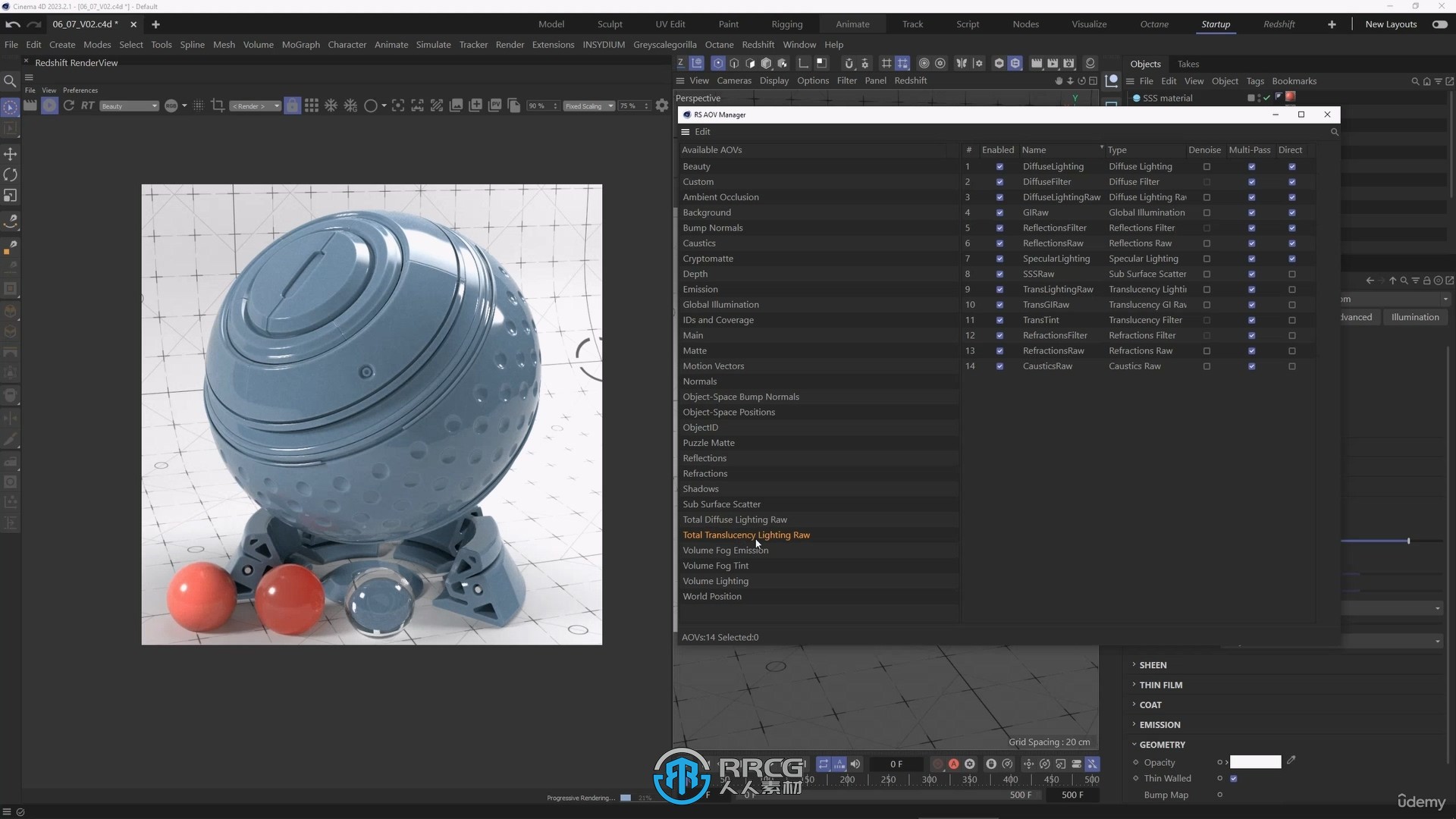Expand the COAT section
Image resolution: width=1456 pixels, height=819 pixels.
tap(1150, 704)
